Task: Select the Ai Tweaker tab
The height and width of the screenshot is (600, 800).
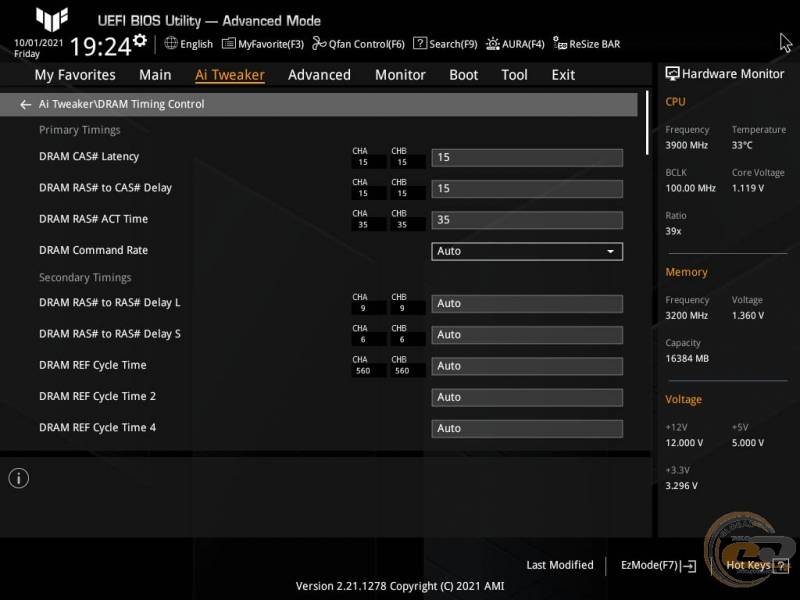Action: click(x=230, y=75)
